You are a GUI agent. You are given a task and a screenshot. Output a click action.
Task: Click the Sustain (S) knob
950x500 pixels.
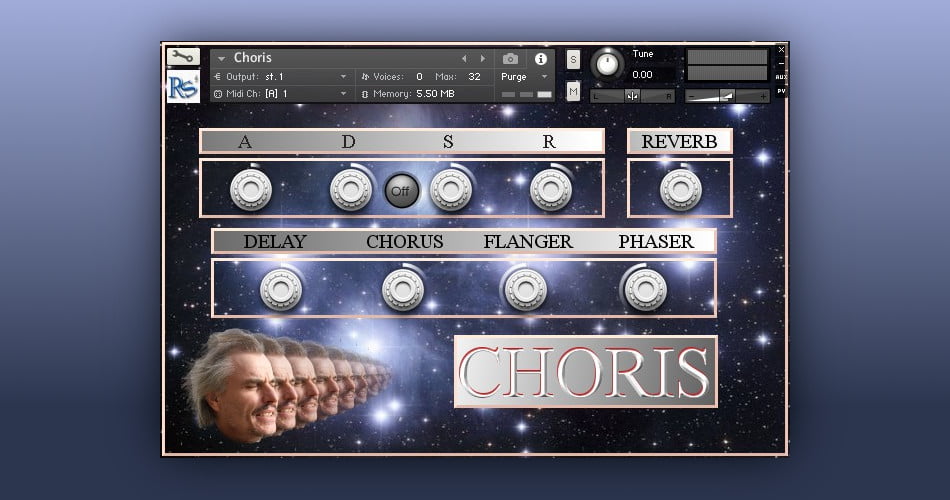click(451, 189)
